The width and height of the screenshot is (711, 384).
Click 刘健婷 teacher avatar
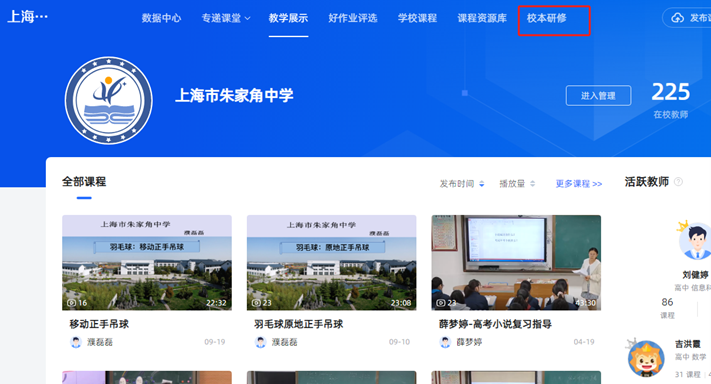click(695, 241)
